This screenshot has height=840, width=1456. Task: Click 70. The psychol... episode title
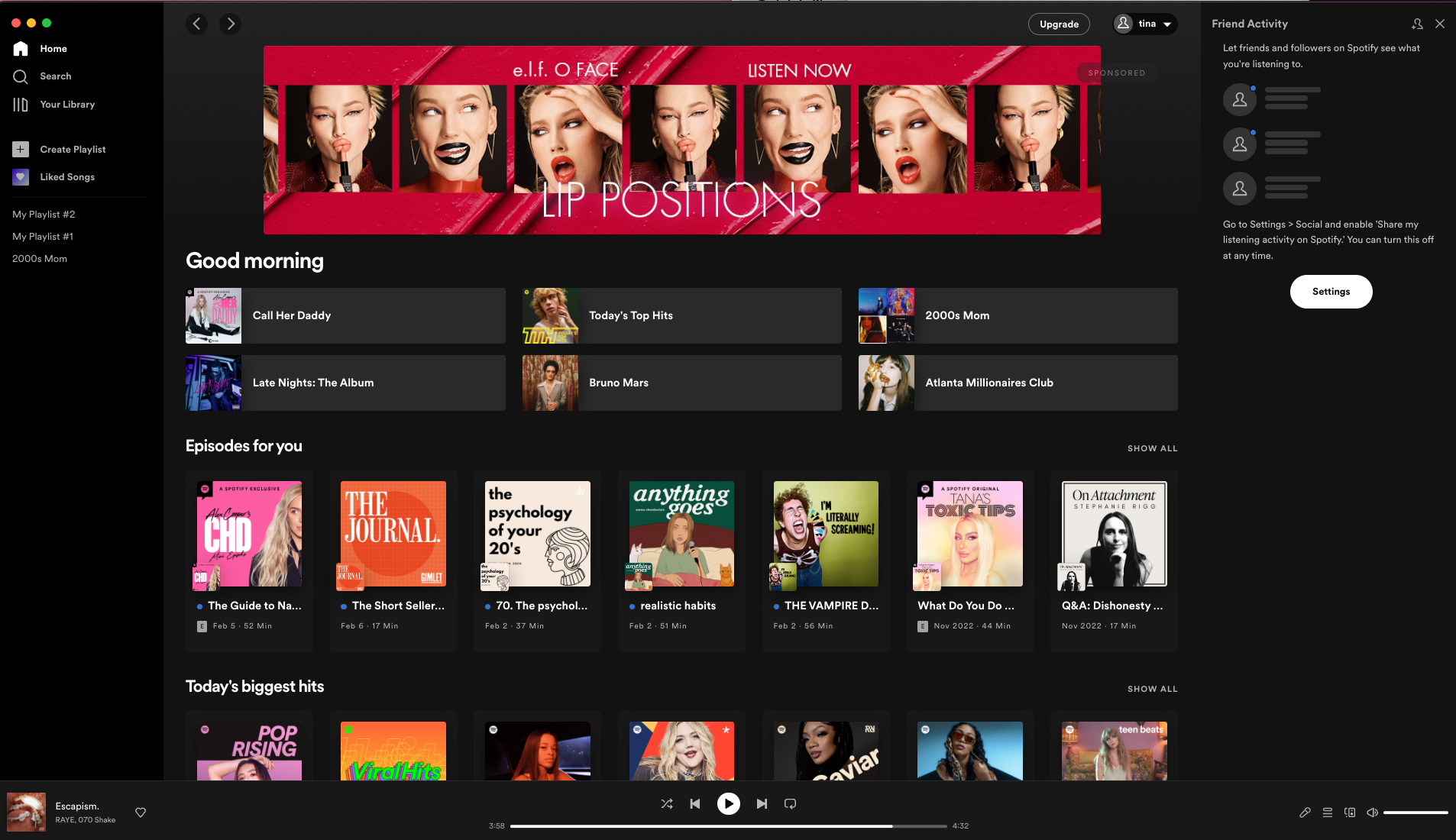coord(542,606)
